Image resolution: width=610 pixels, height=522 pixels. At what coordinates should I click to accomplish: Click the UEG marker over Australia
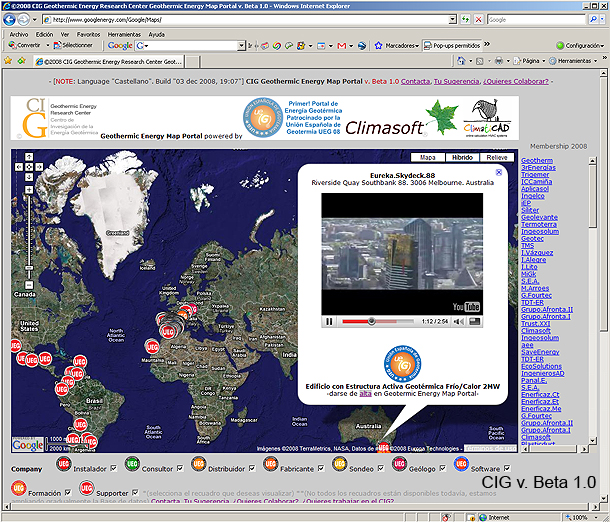click(x=384, y=447)
